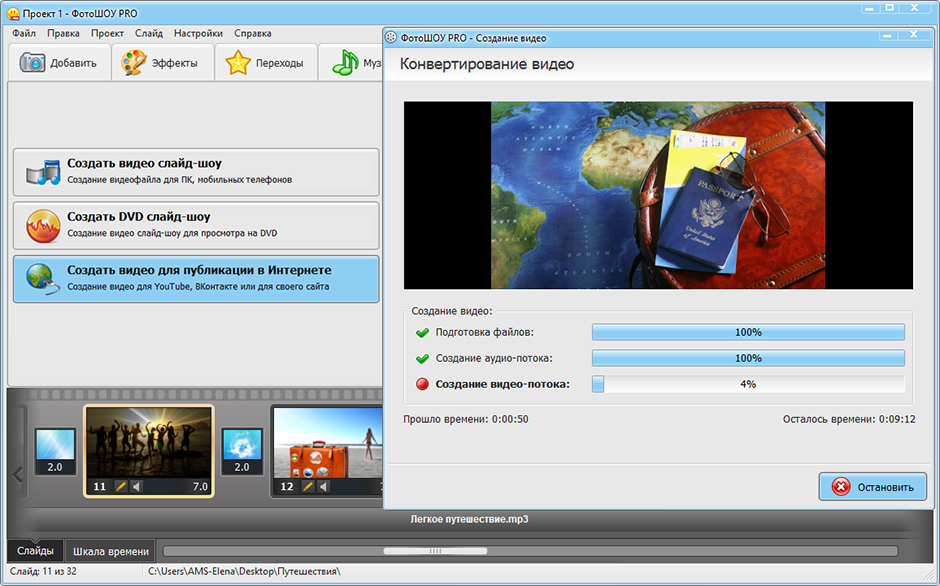Open the Справка menu
Screen dimensions: 940x586
coord(252,34)
